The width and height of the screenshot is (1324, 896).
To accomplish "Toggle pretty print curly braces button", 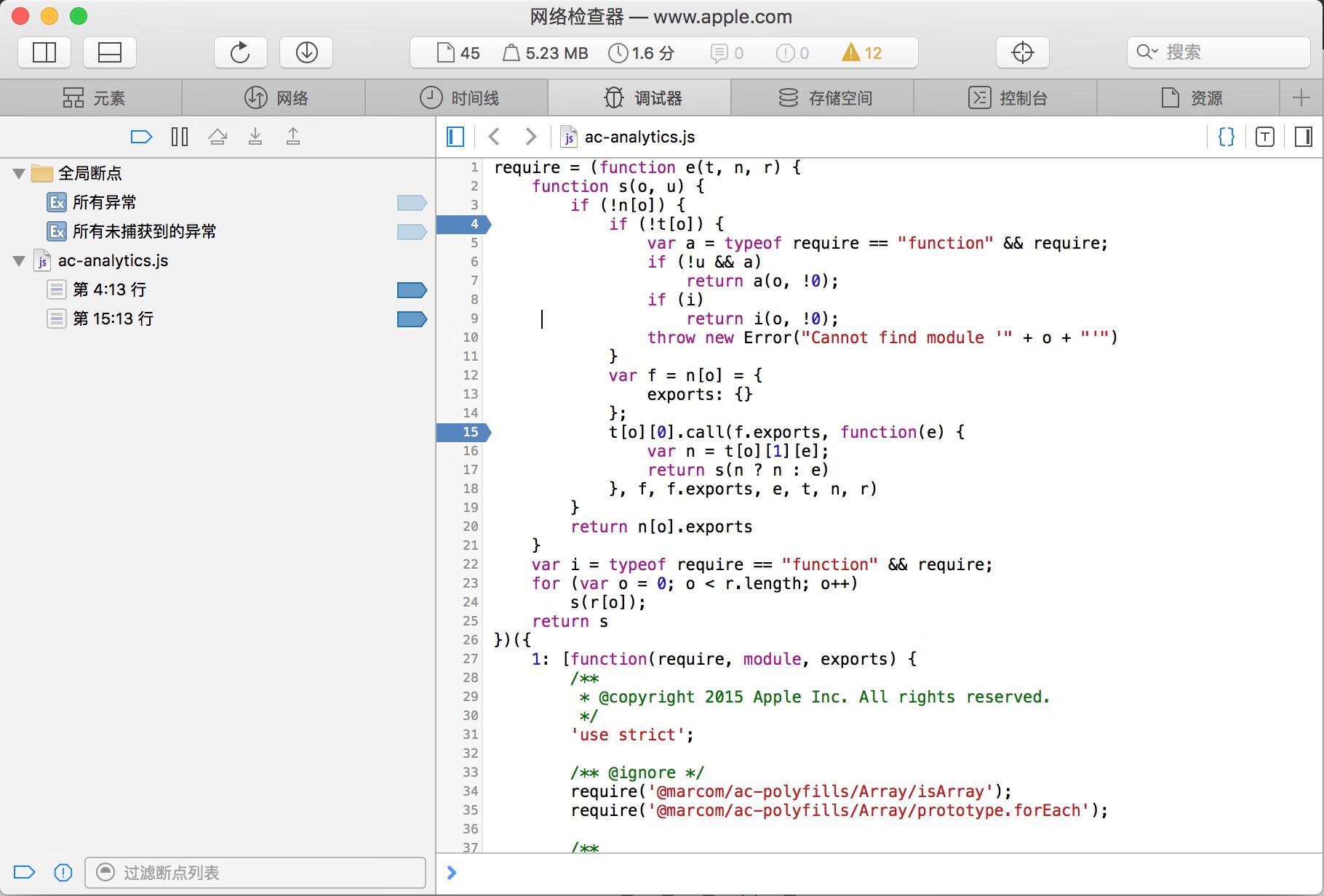I will (x=1227, y=137).
